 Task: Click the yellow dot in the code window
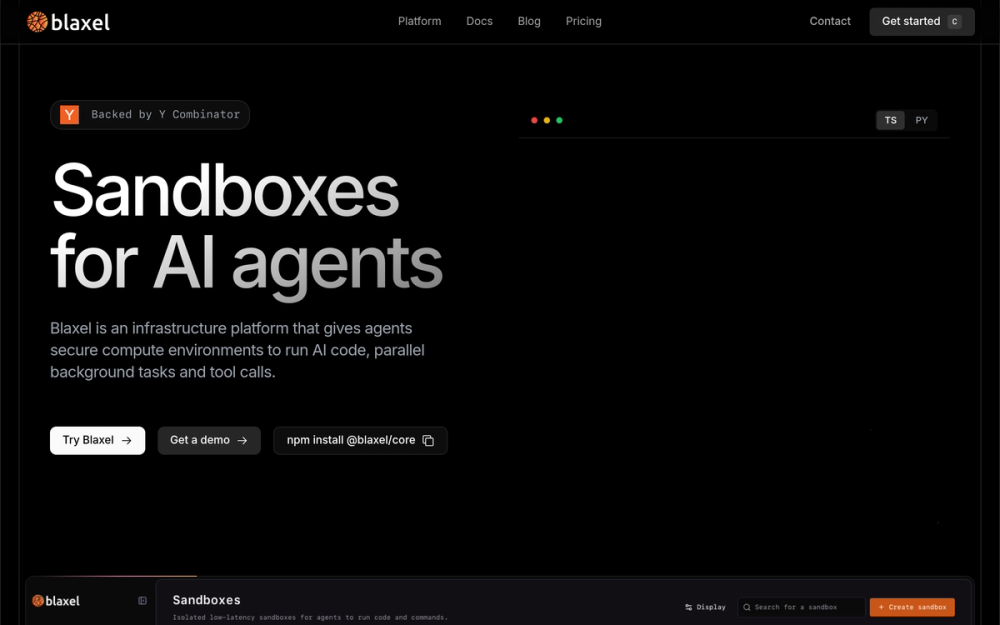547,120
